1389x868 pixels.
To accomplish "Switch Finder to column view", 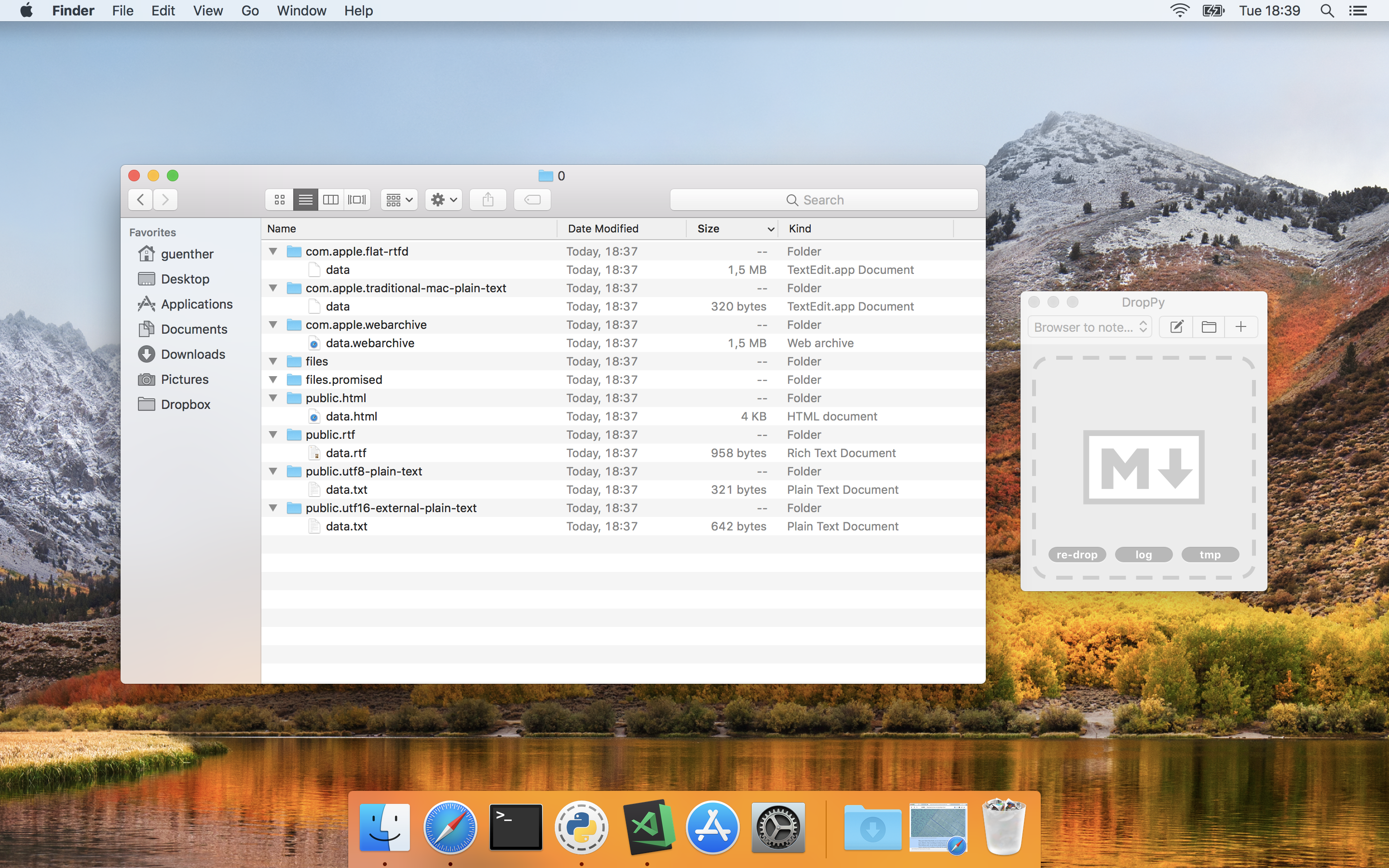I will 330,200.
